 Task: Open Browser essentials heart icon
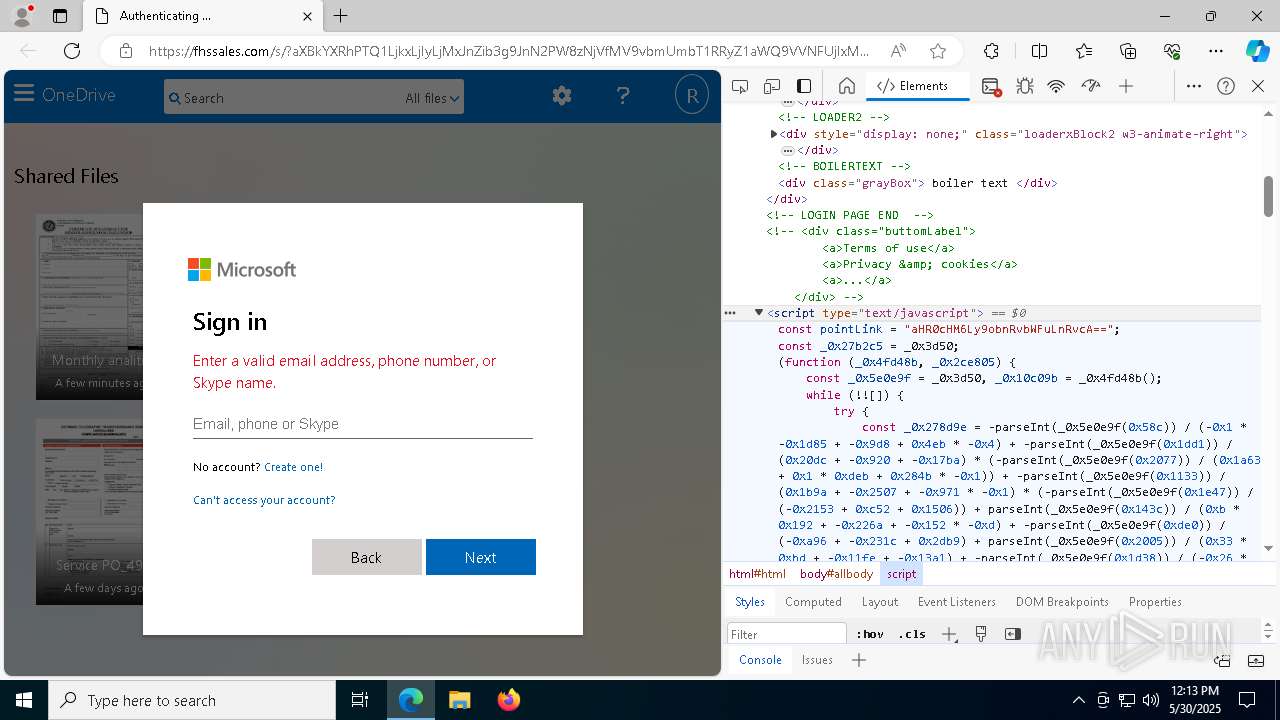click(1172, 51)
